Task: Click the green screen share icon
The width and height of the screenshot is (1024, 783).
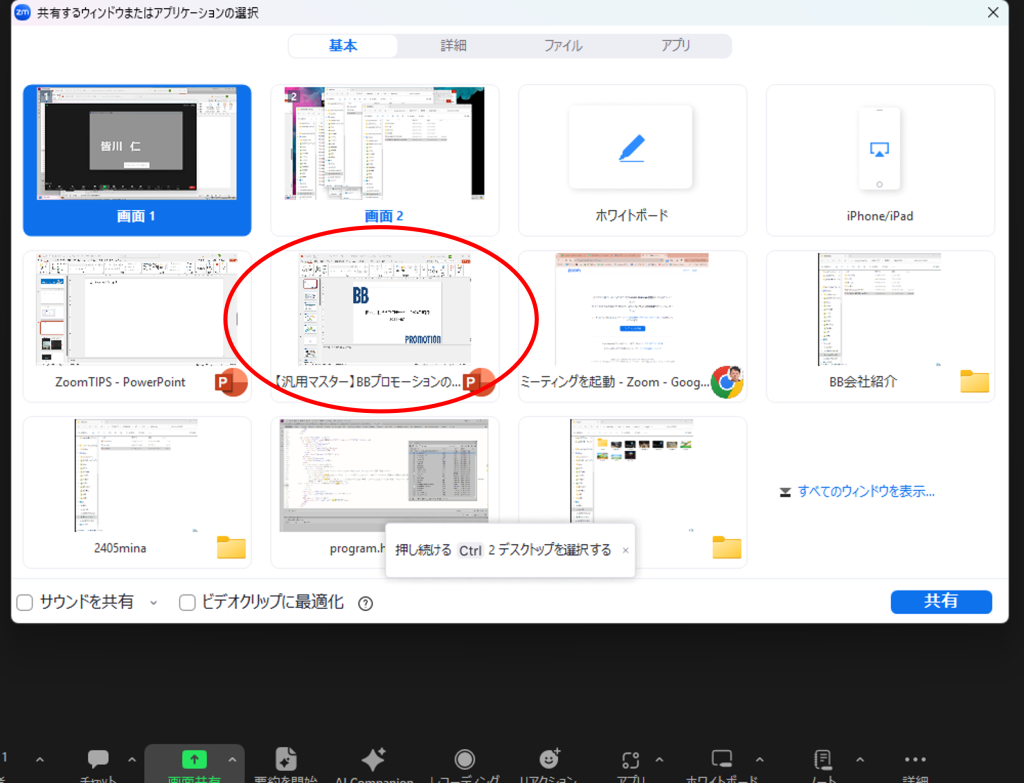Action: pos(194,760)
